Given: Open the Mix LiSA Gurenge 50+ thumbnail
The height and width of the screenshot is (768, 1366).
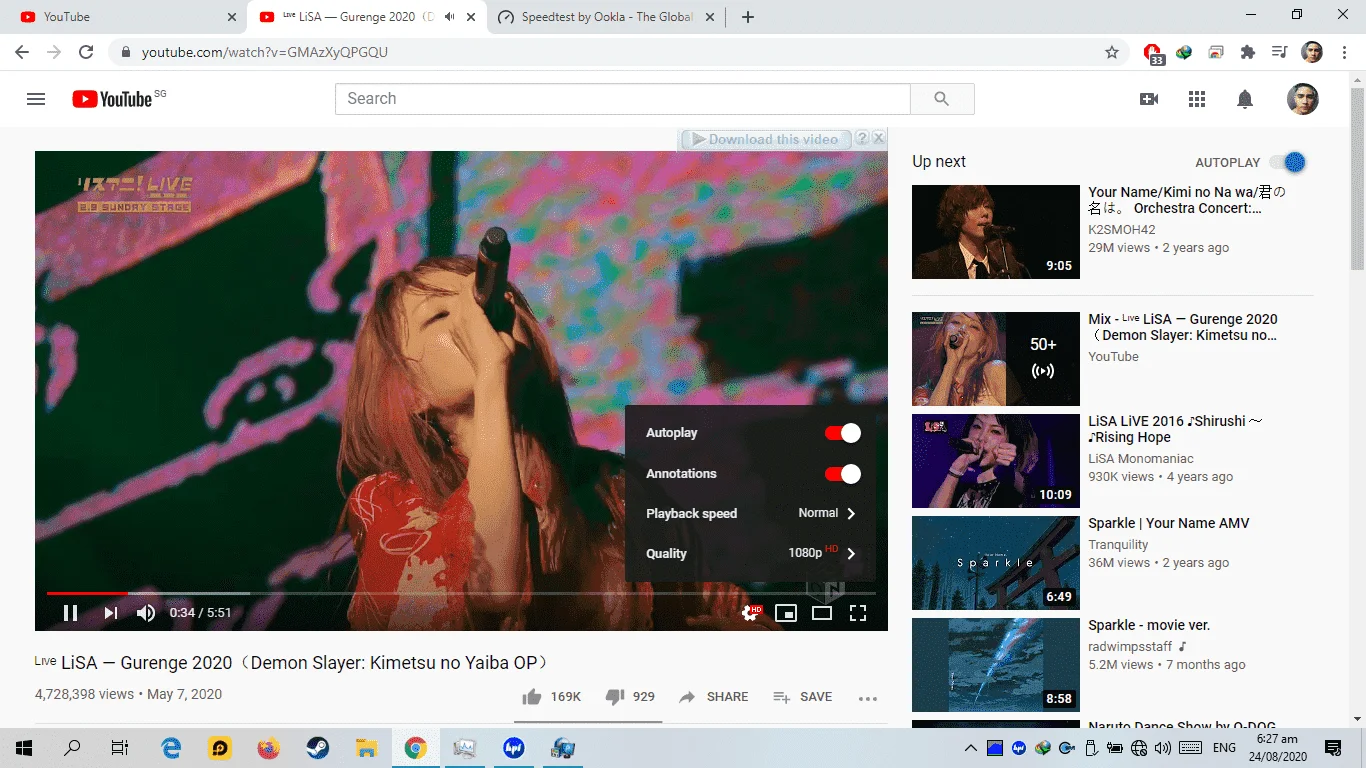Looking at the screenshot, I should tap(996, 359).
